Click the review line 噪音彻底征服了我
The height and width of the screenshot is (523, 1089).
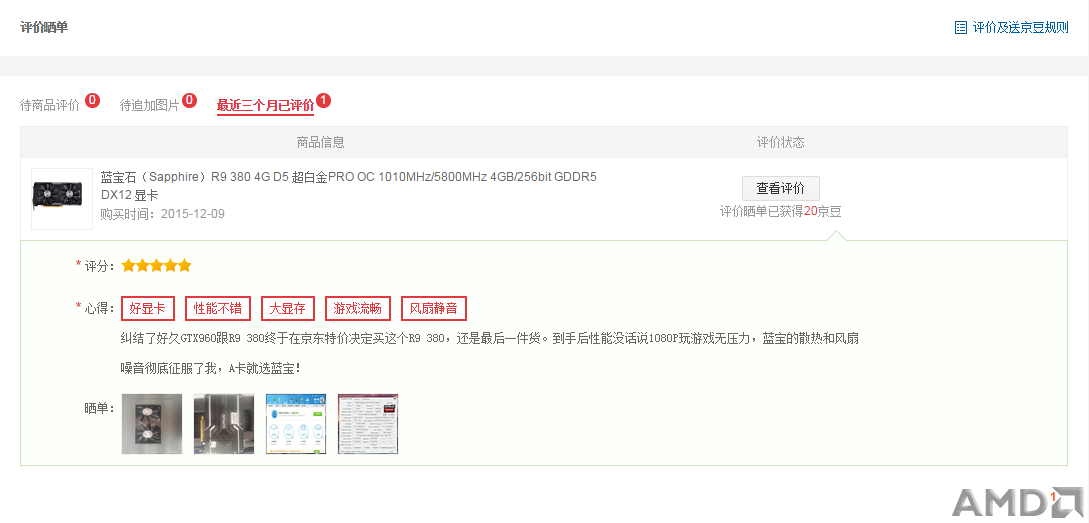coord(210,368)
